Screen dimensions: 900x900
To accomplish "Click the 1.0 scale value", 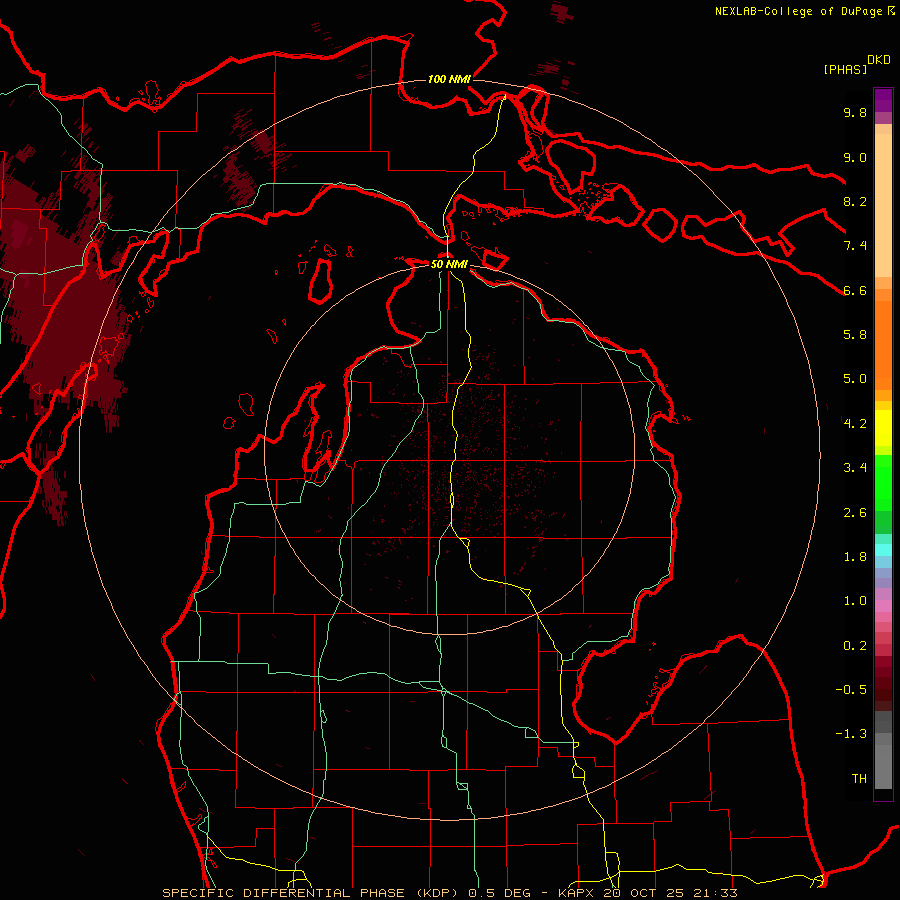I will (855, 601).
